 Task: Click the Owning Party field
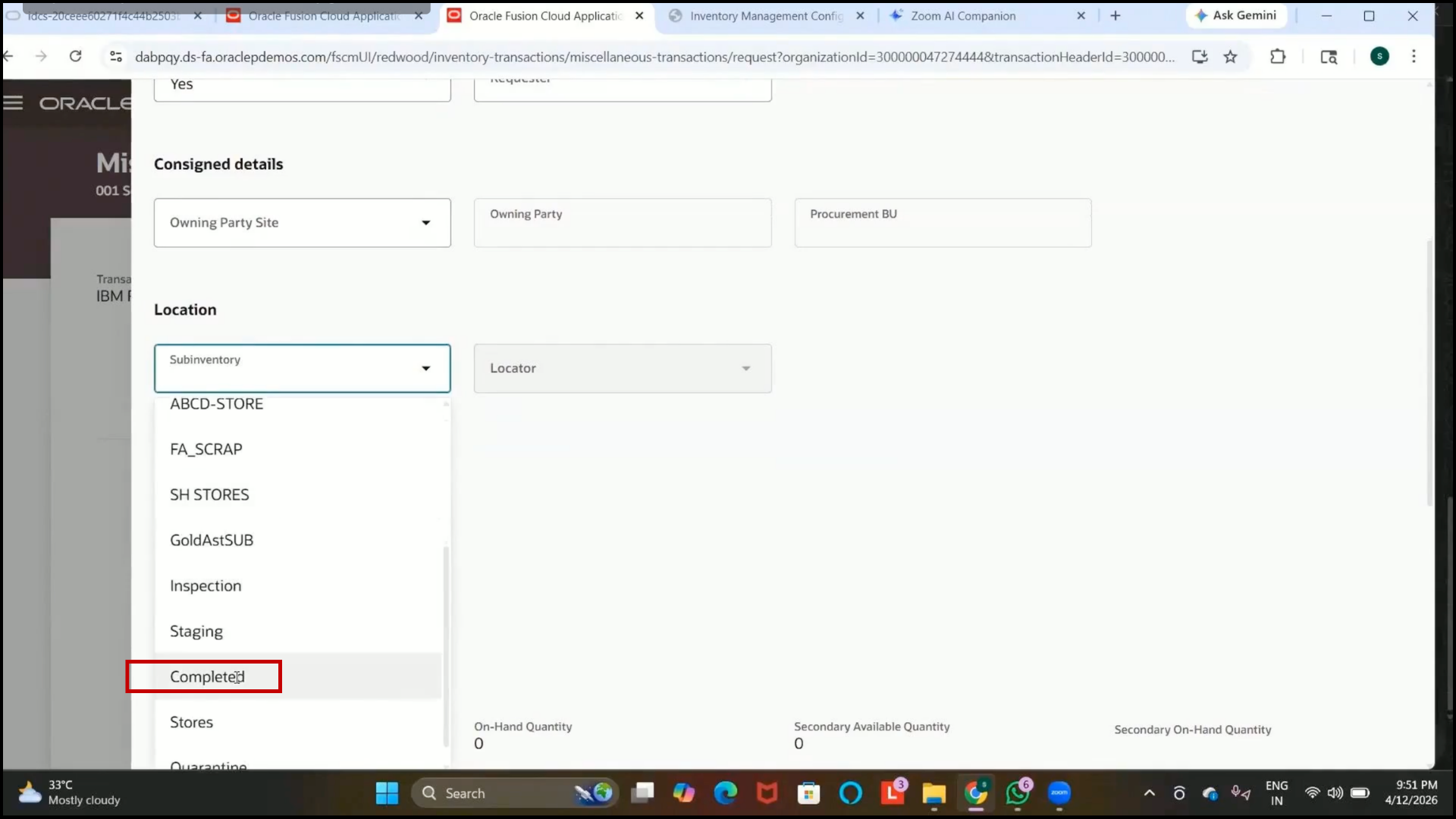623,222
